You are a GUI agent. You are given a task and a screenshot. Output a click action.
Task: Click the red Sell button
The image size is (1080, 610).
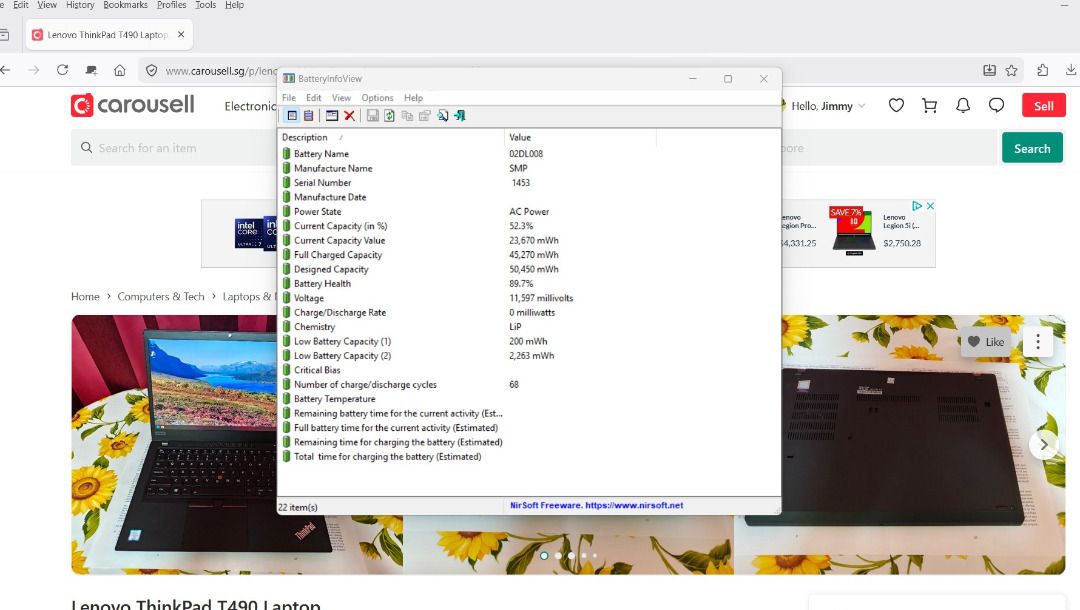tap(1043, 105)
